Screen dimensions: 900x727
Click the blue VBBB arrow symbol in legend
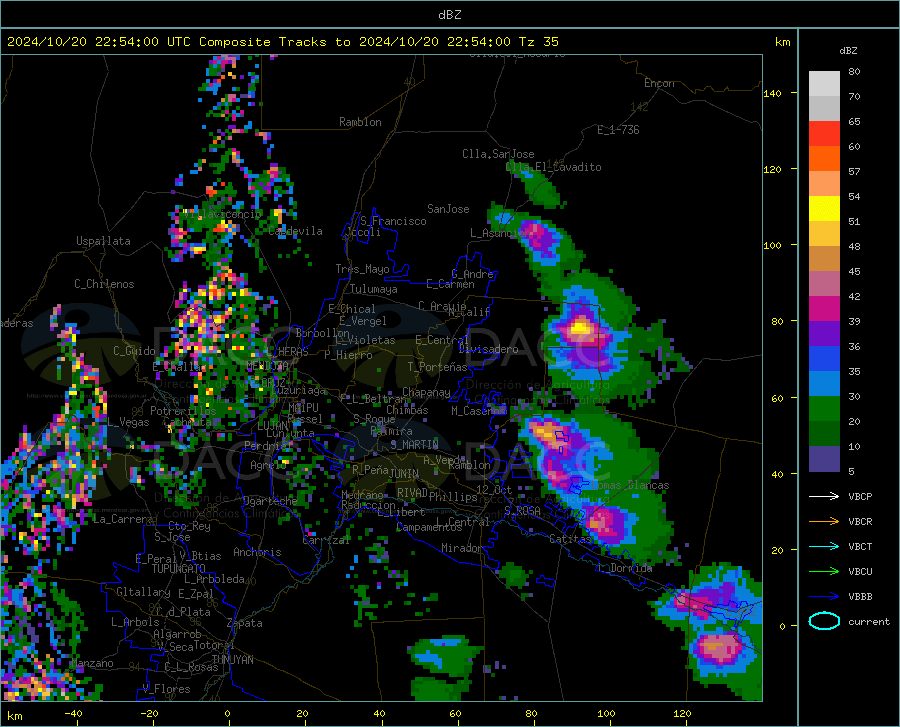(x=824, y=596)
